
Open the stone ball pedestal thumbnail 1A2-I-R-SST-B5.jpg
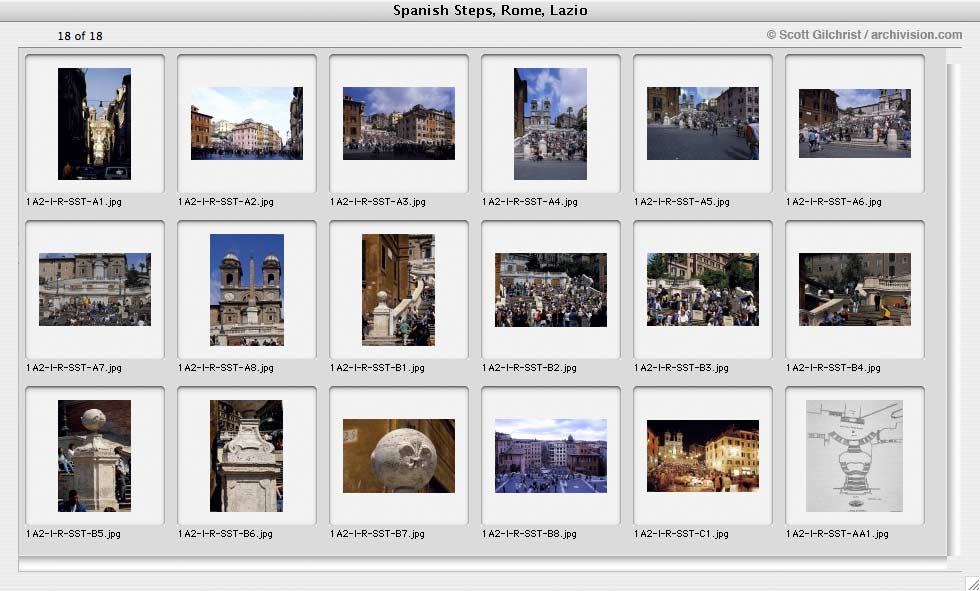(x=94, y=456)
